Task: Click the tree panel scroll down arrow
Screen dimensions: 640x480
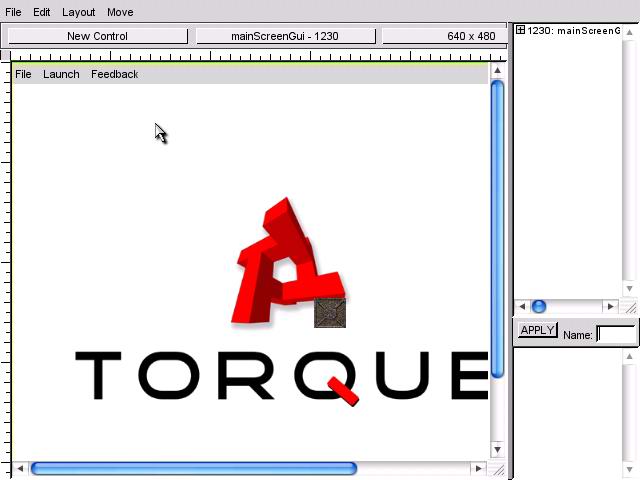Action: coord(629,289)
